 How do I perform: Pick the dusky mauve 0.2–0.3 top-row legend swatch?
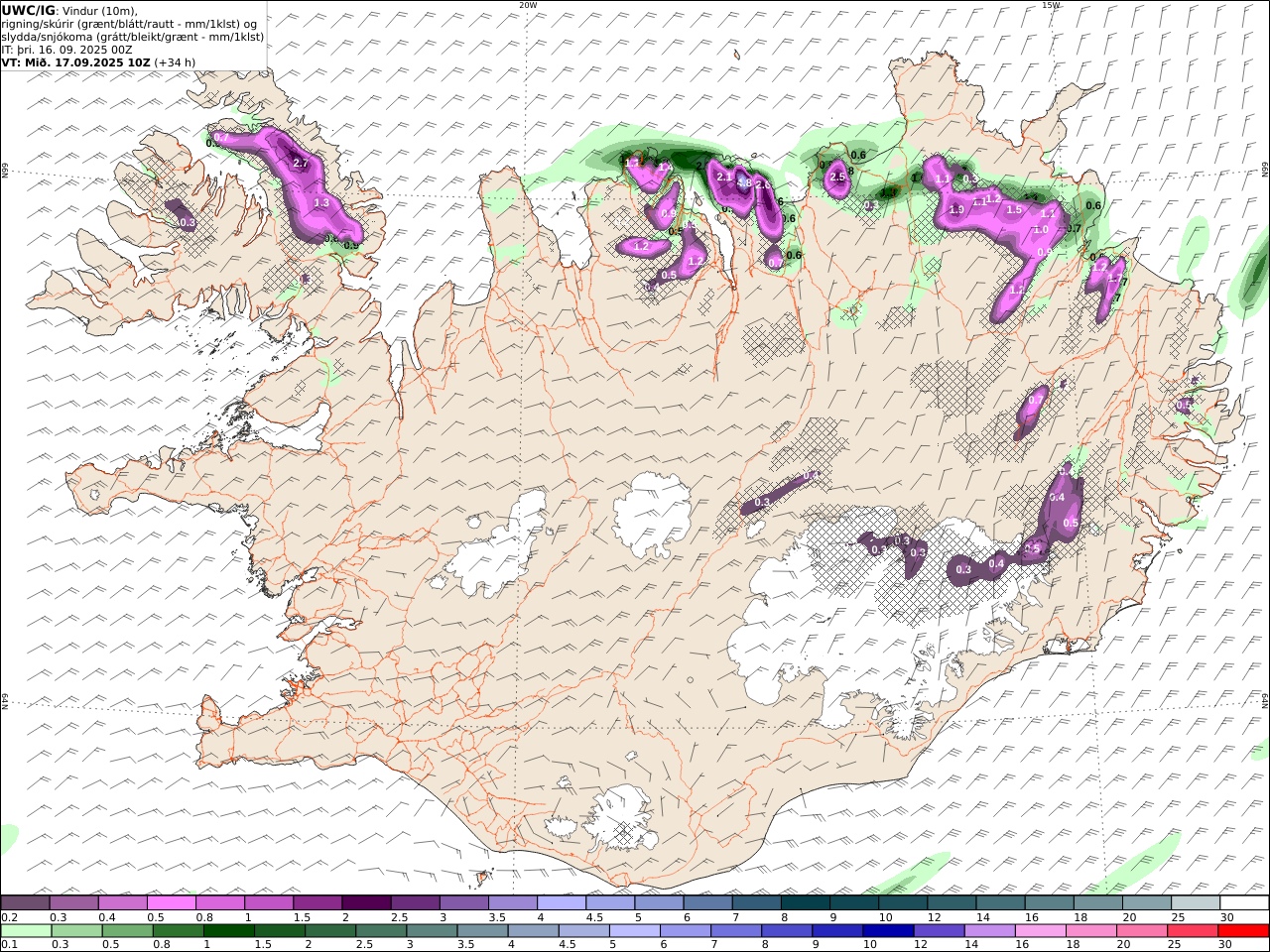(25, 903)
